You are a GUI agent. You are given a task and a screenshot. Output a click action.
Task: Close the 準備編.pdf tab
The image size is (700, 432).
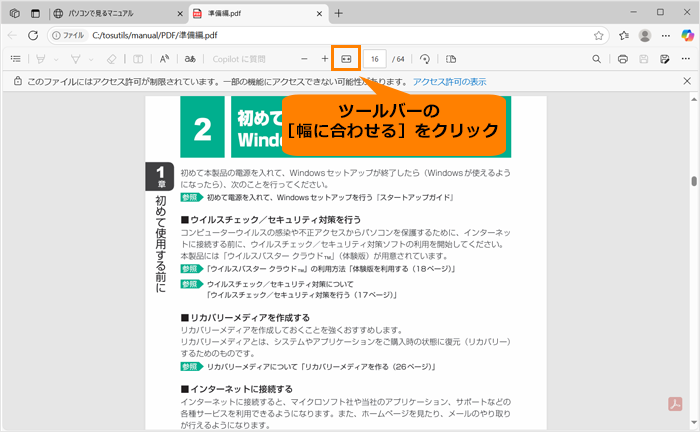[x=319, y=14]
